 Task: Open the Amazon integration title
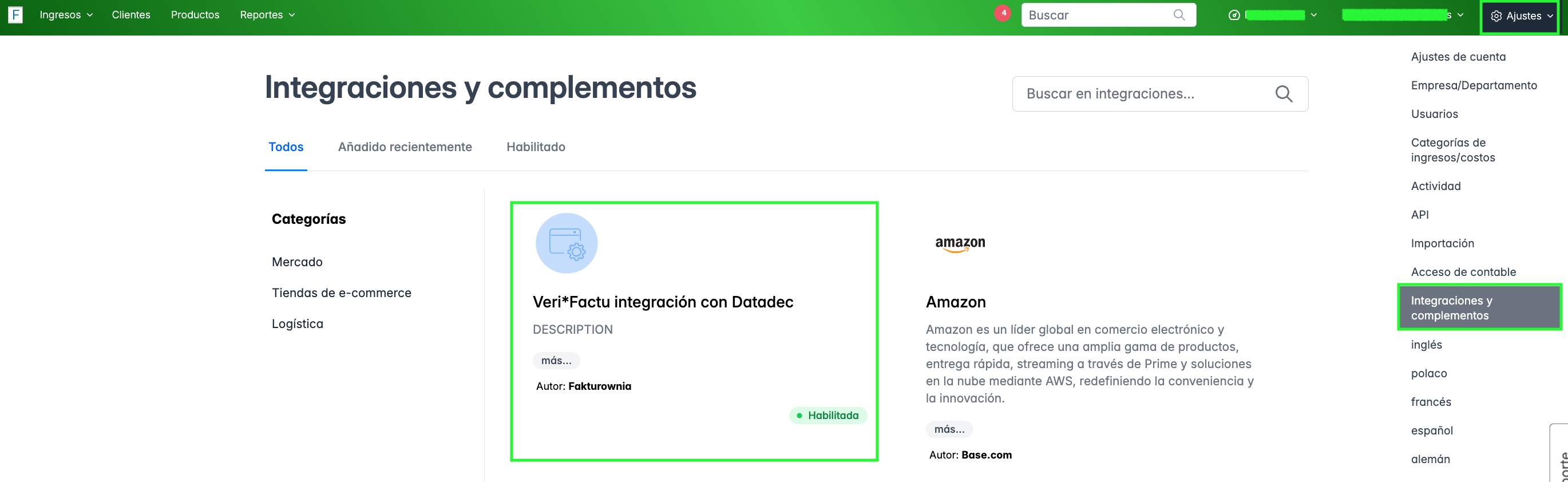coord(956,302)
